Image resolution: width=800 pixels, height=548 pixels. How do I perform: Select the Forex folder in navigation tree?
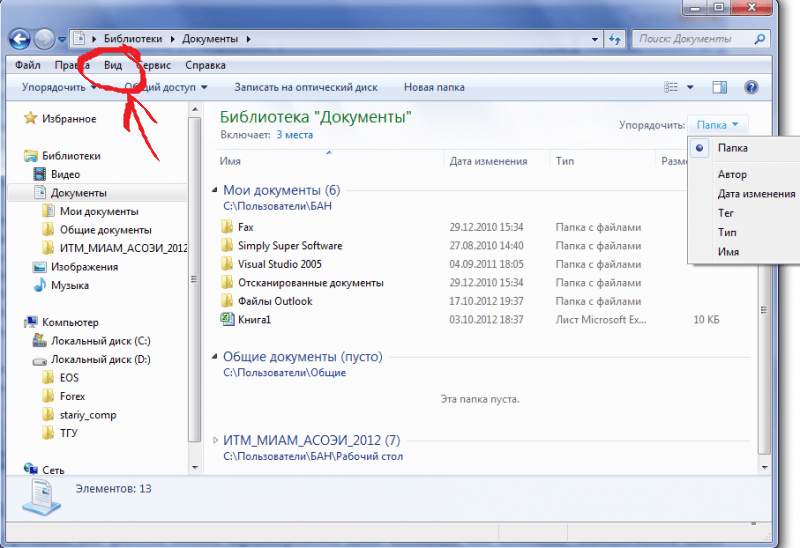72,396
